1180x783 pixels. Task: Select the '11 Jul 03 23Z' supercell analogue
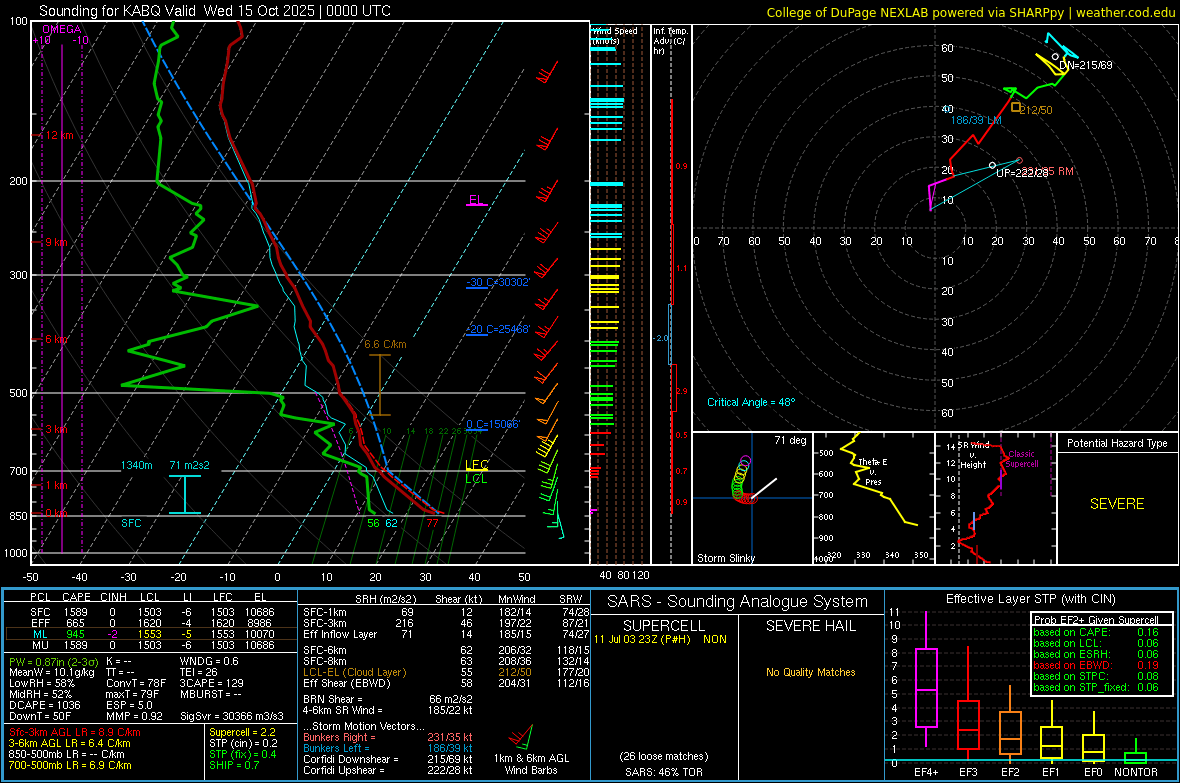660,639
